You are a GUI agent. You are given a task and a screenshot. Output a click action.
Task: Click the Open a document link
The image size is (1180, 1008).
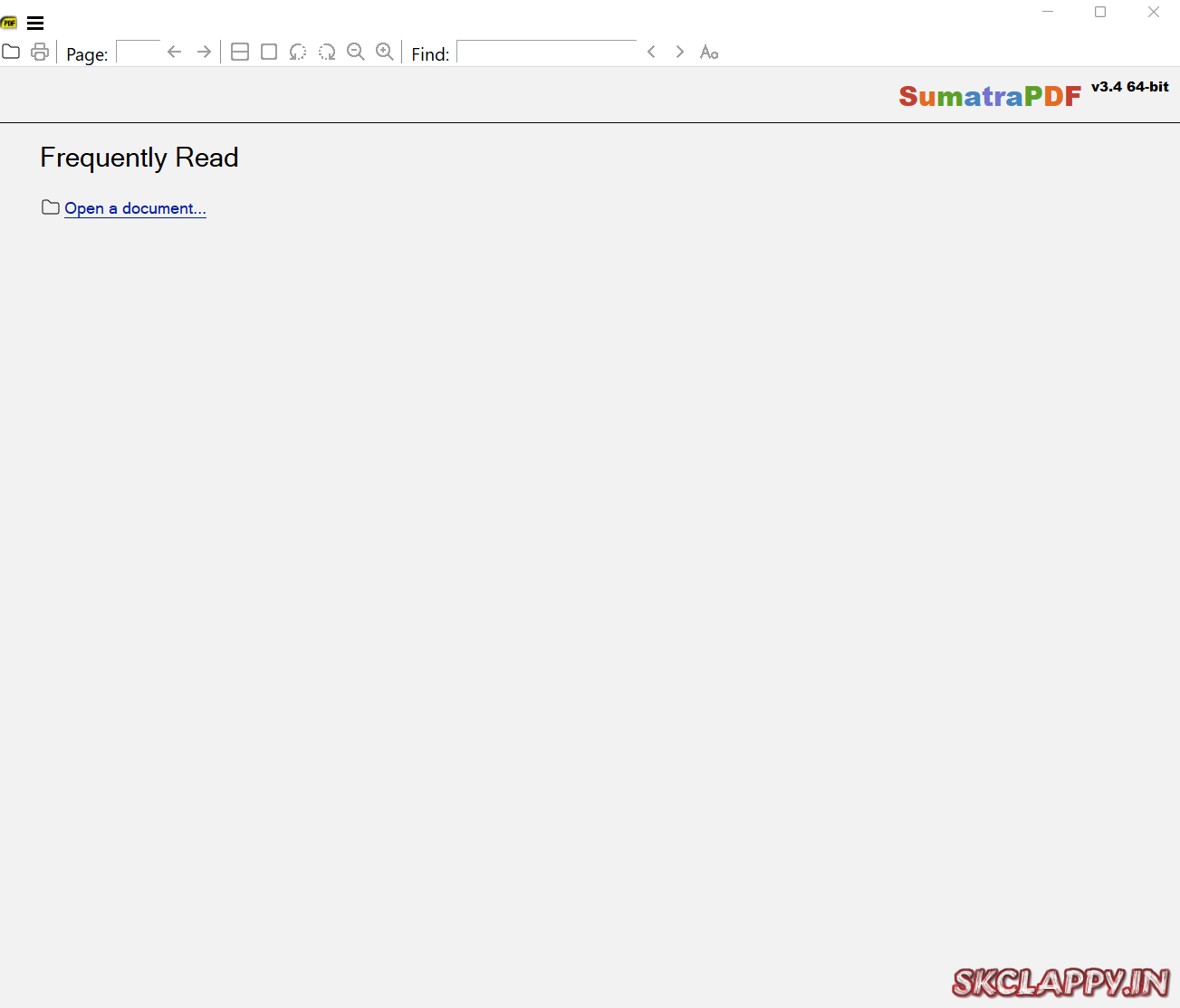pos(135,208)
